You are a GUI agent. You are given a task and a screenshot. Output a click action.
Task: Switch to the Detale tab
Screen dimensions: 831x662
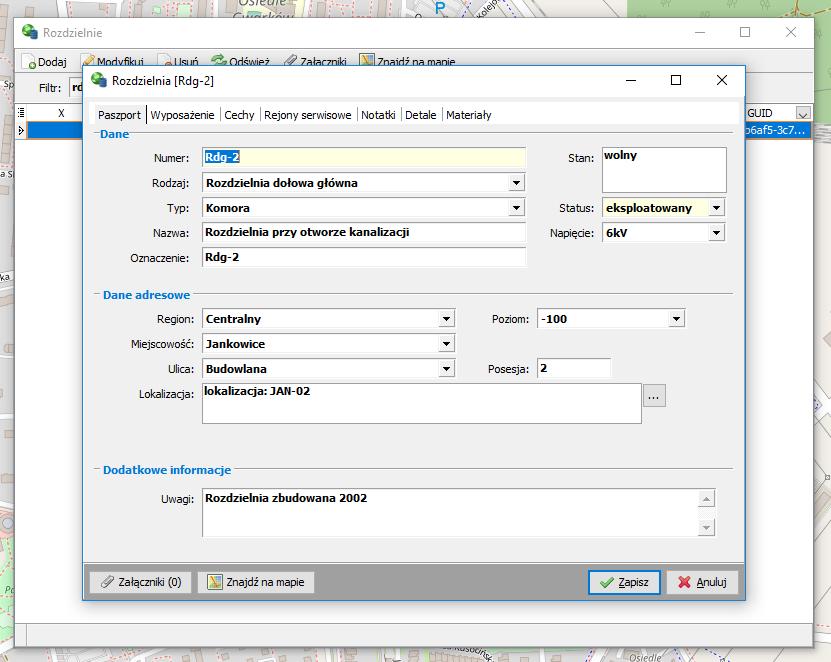421,115
